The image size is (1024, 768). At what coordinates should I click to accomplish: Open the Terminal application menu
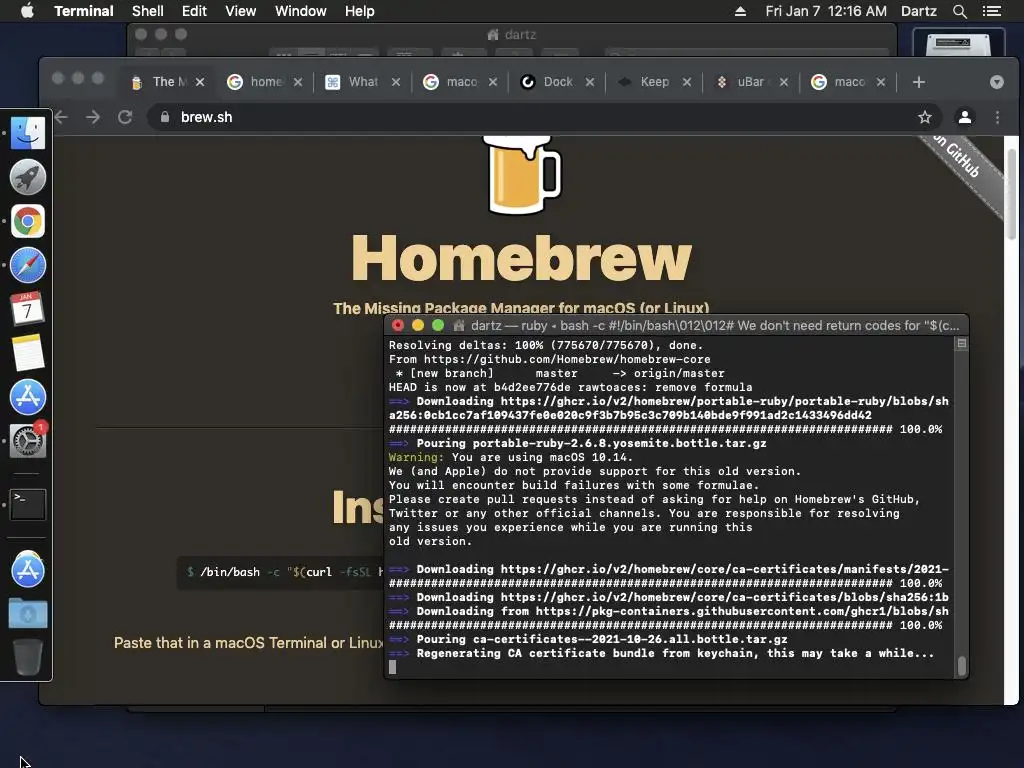[84, 11]
